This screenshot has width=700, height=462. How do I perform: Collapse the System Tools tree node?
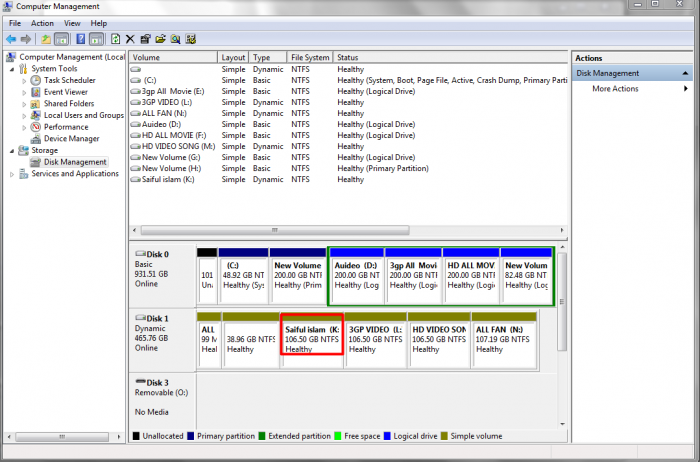(12, 69)
